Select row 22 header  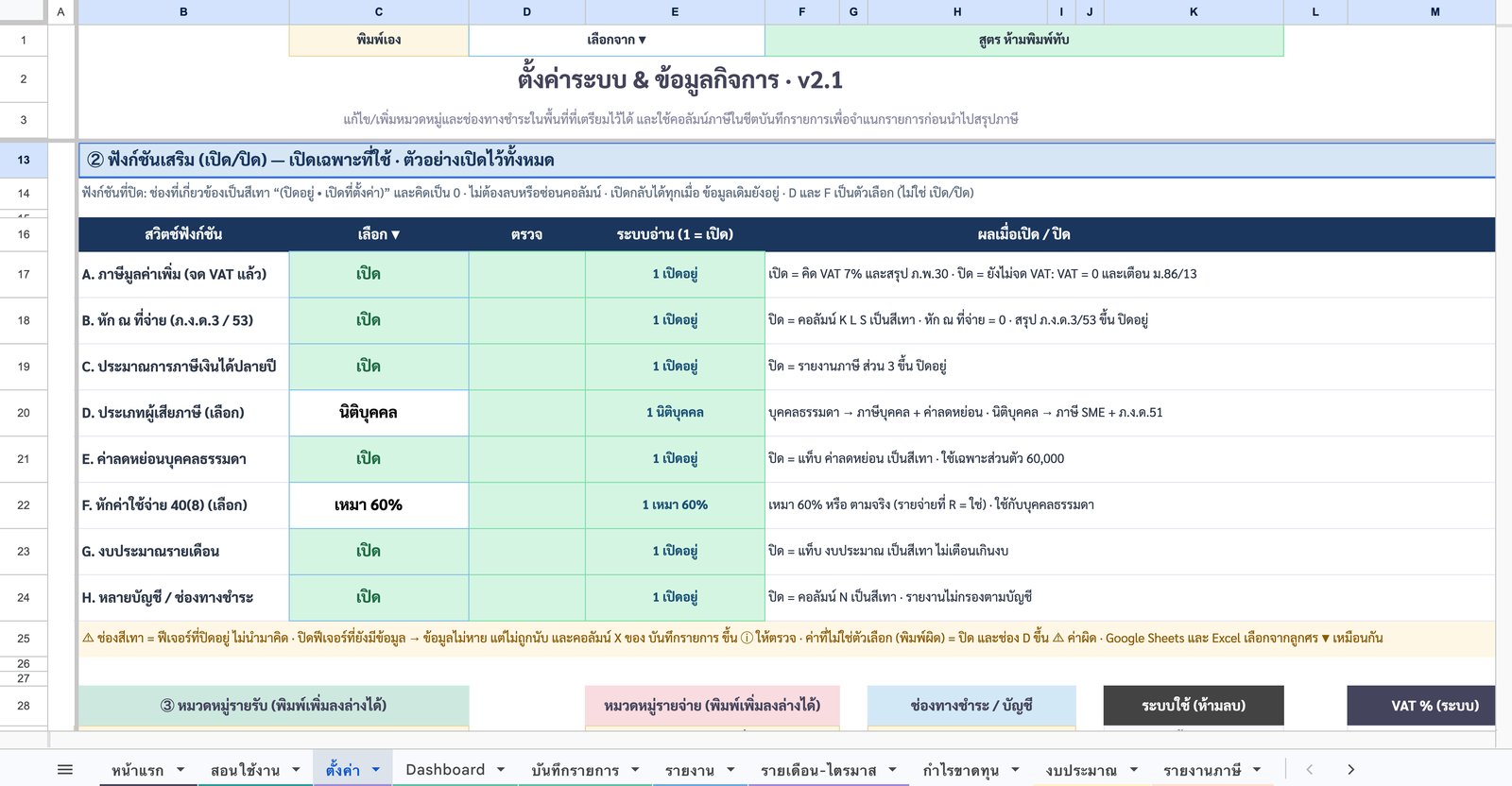pos(24,505)
